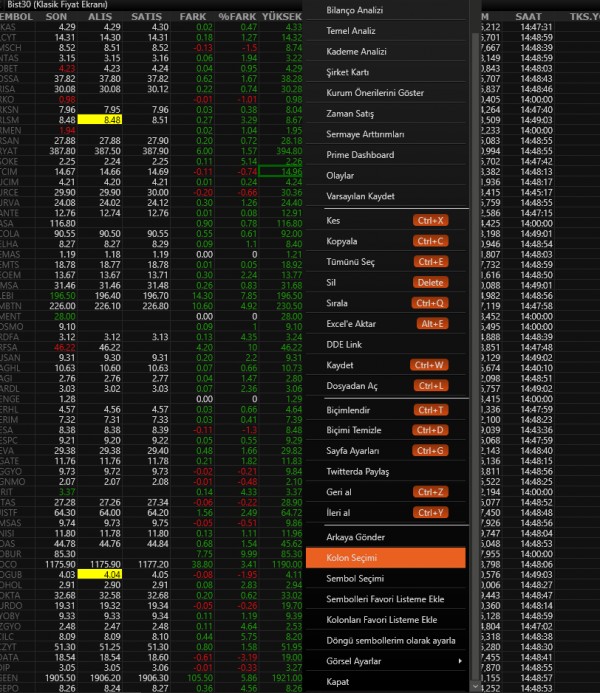Screen dimensions: 600x693
Task: Sort by the %FARK column header
Action: (x=237, y=17)
